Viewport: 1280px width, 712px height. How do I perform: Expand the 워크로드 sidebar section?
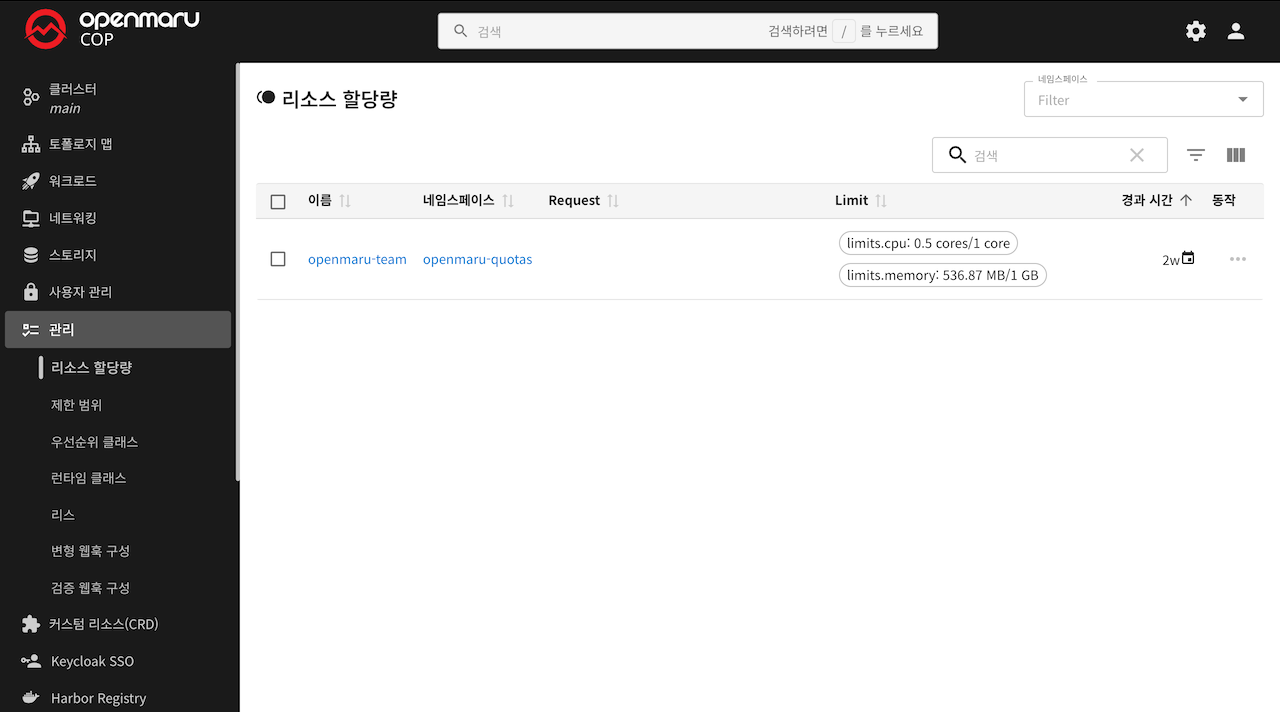click(x=73, y=181)
